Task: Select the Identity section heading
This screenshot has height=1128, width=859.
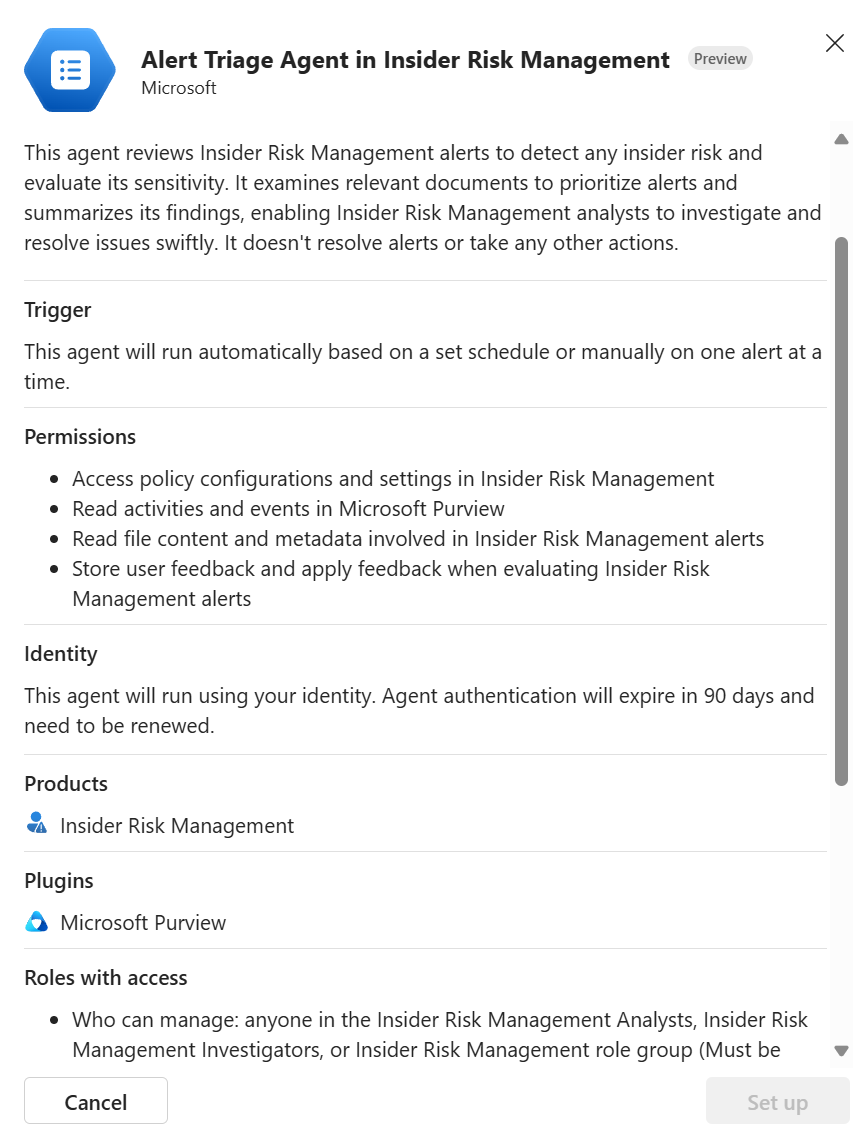Action: point(61,654)
